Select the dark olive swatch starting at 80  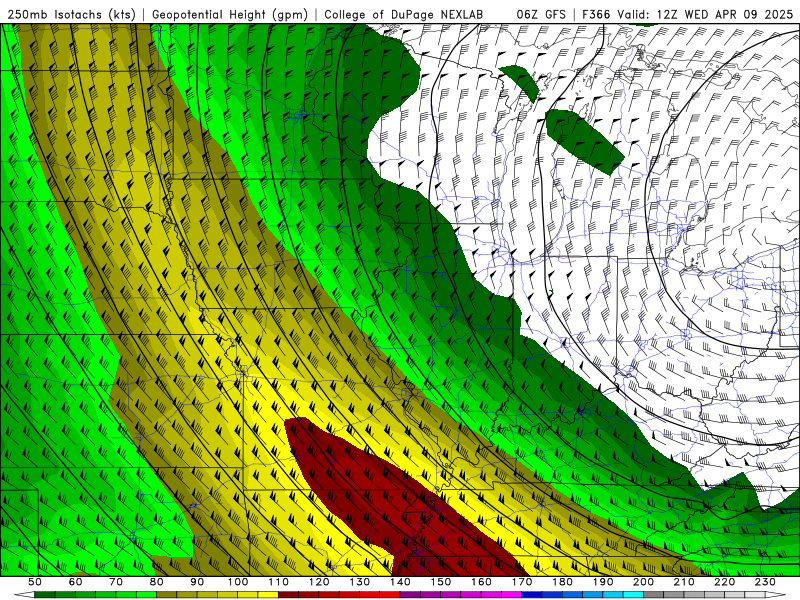coord(166,594)
